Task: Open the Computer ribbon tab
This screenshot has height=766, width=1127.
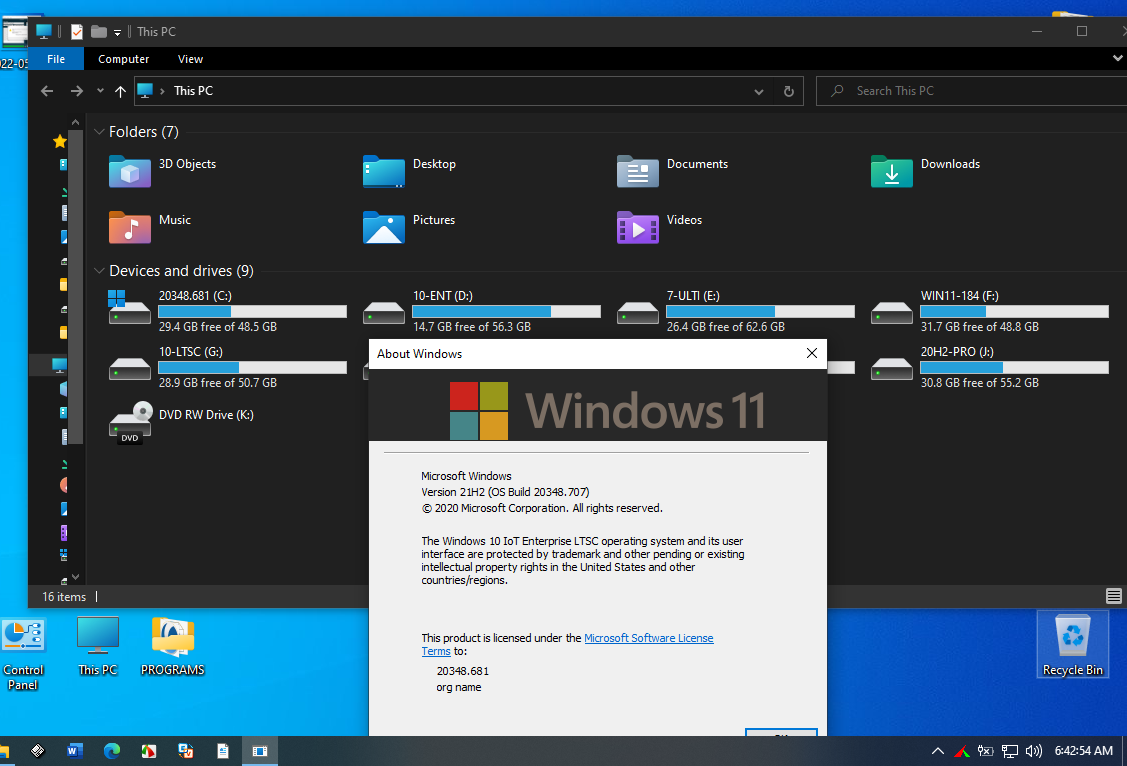Action: pyautogui.click(x=124, y=59)
